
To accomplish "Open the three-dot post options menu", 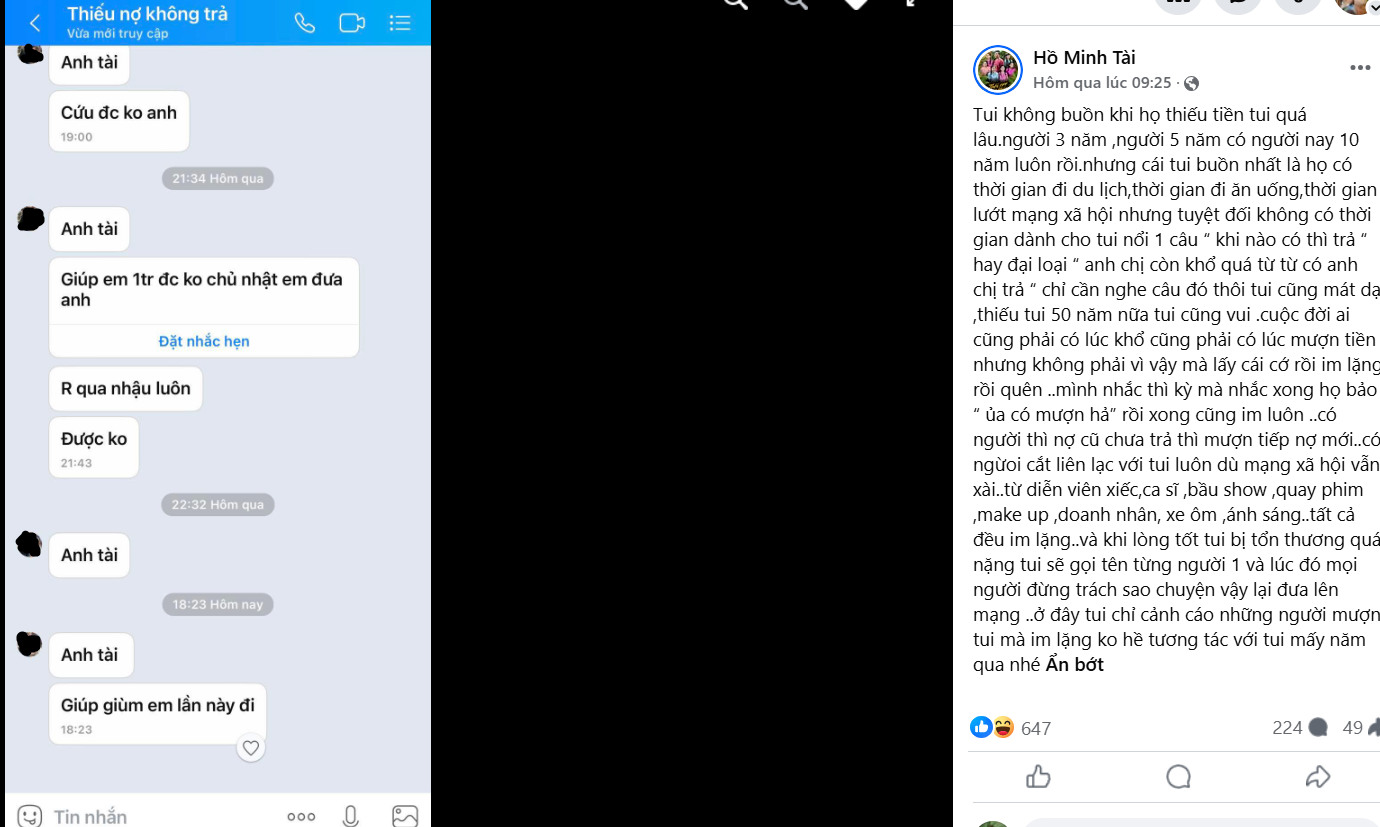I will [x=1360, y=68].
